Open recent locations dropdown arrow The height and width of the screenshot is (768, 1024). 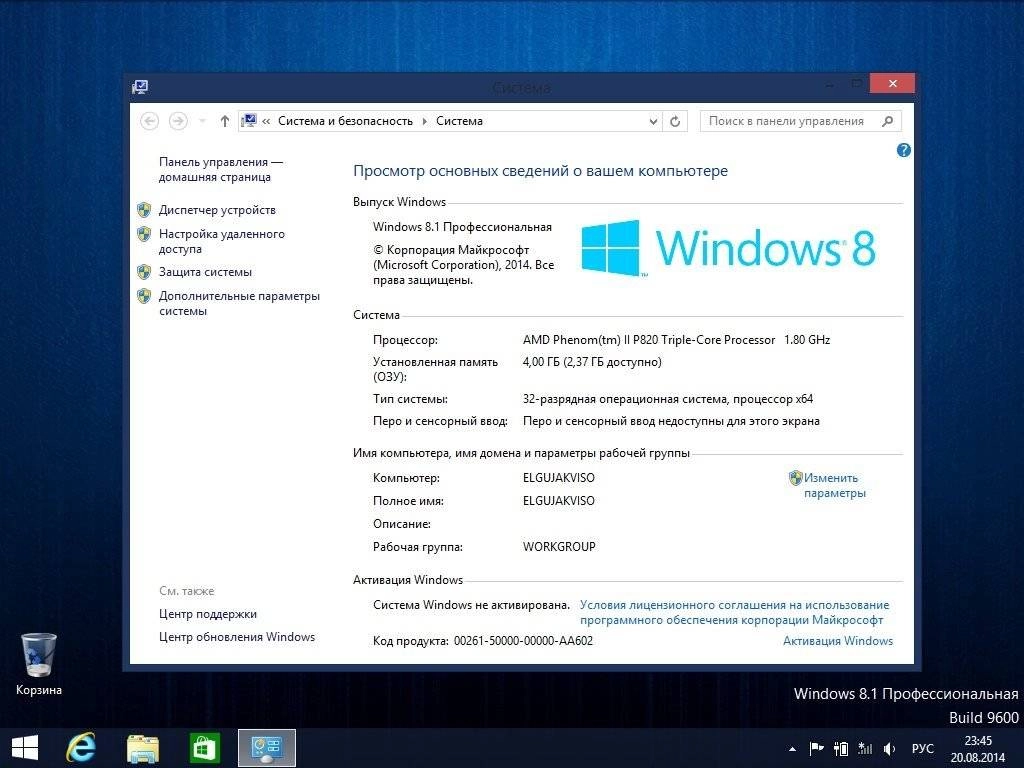click(202, 121)
